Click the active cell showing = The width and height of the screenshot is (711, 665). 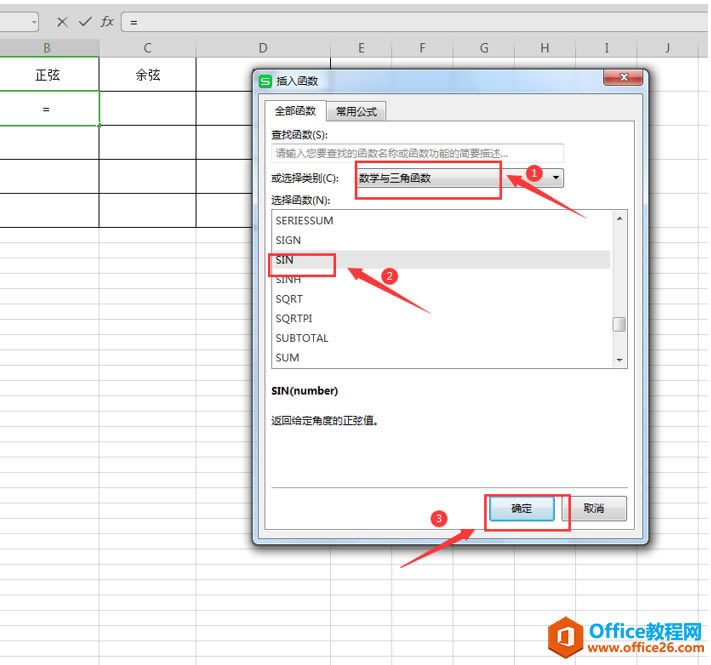(x=48, y=109)
